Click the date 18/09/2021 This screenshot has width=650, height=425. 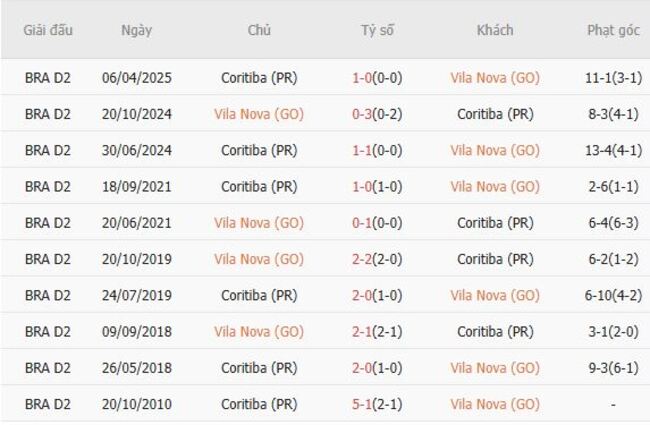click(136, 186)
